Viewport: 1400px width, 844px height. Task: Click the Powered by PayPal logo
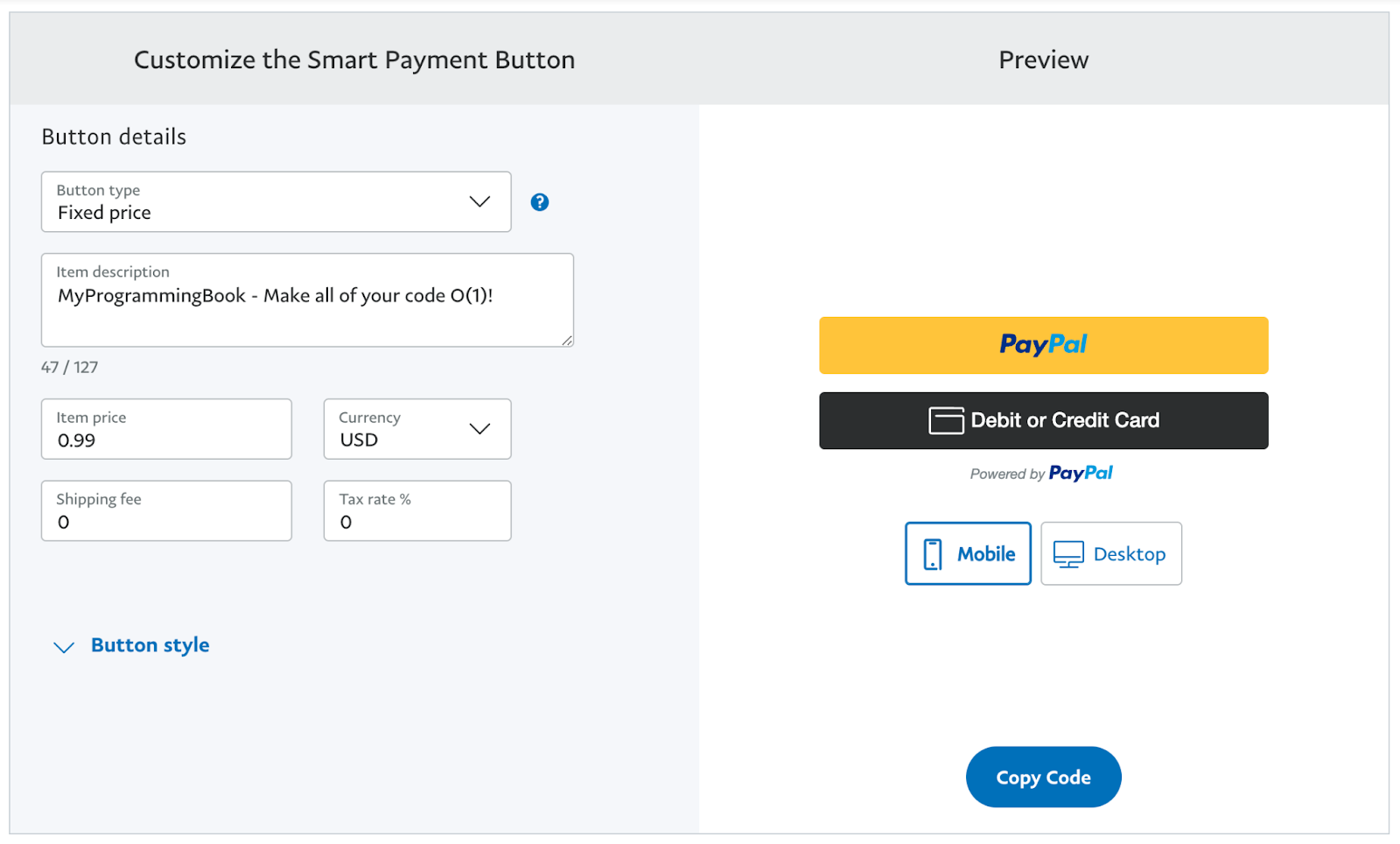click(1080, 474)
